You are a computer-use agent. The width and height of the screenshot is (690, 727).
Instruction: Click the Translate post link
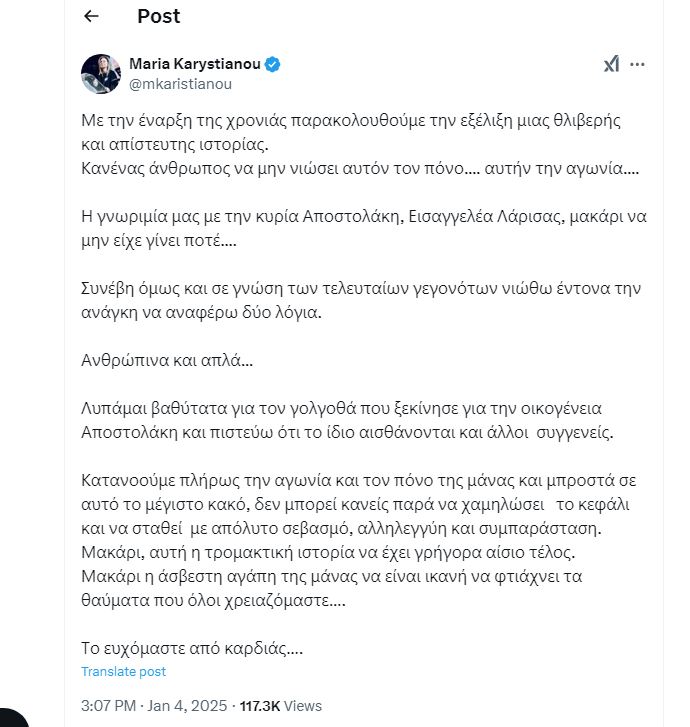(123, 672)
